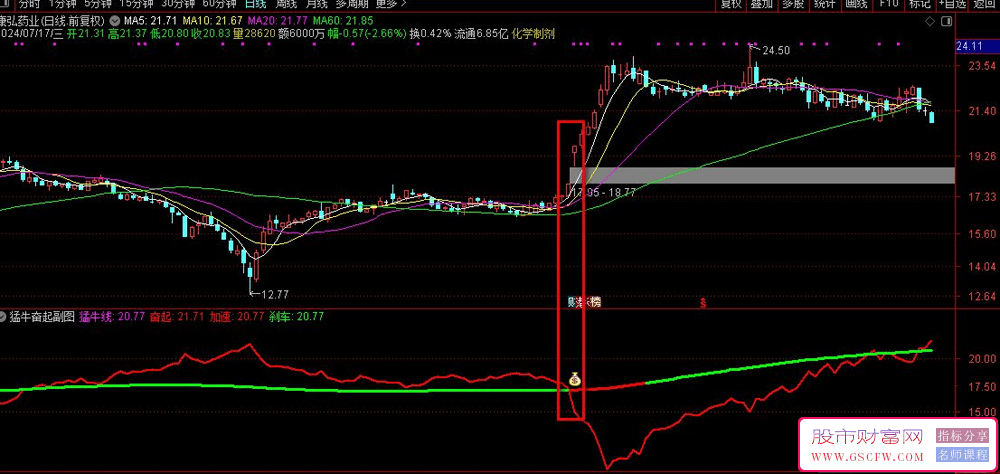The width and height of the screenshot is (1000, 474).
Task: Click the diamond icon above the price axis
Action: click(930, 21)
